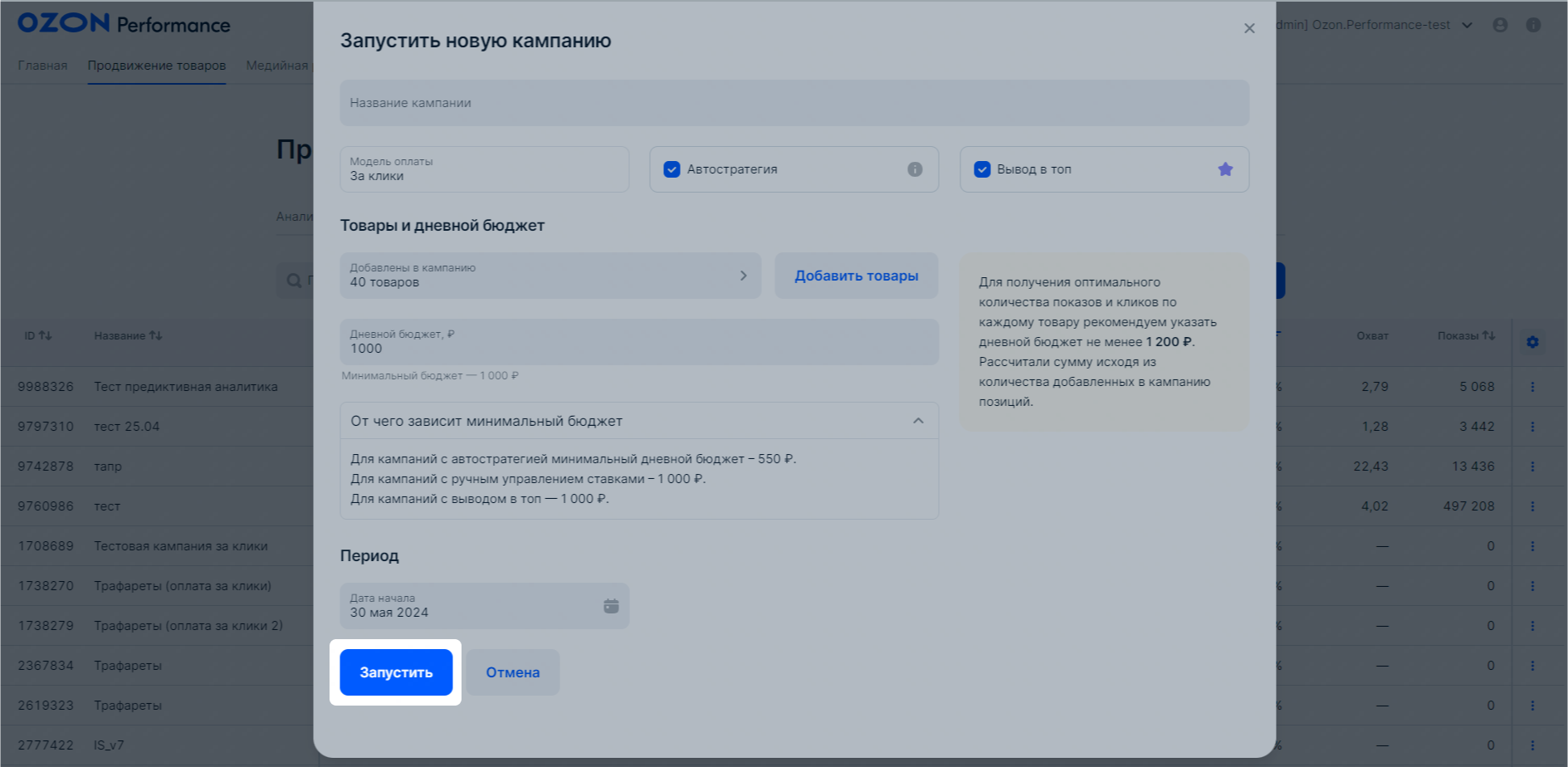Select the Продвижение товаров tab

pos(157,66)
